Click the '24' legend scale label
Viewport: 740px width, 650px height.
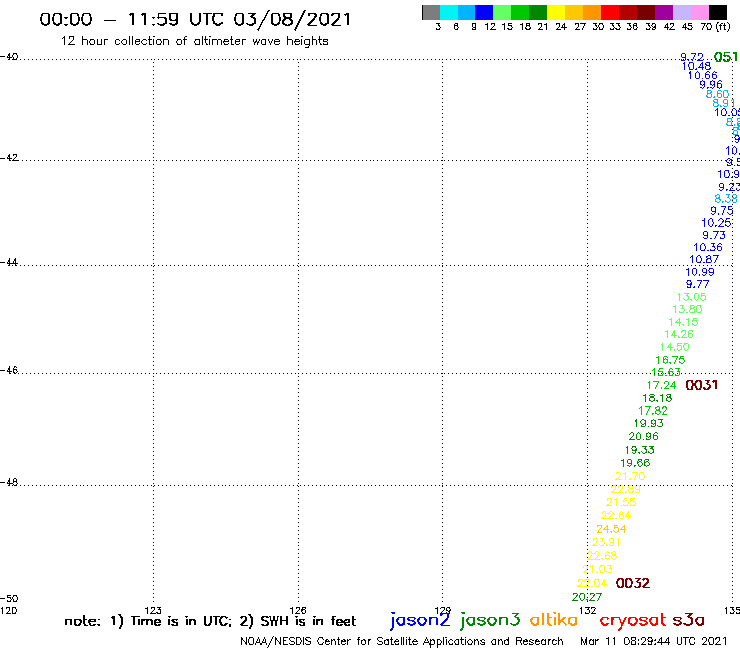tap(561, 27)
